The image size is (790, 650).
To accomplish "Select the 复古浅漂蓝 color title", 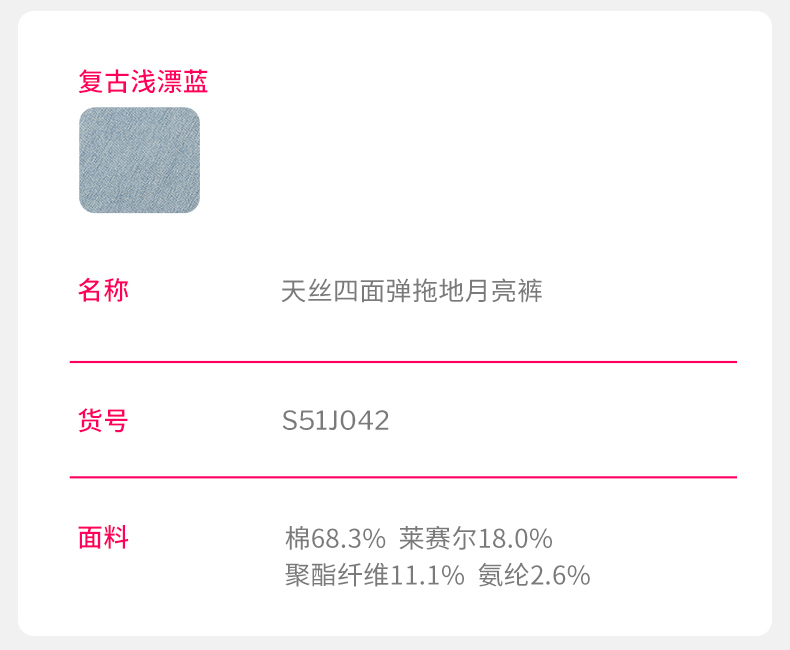I will click(x=143, y=81).
